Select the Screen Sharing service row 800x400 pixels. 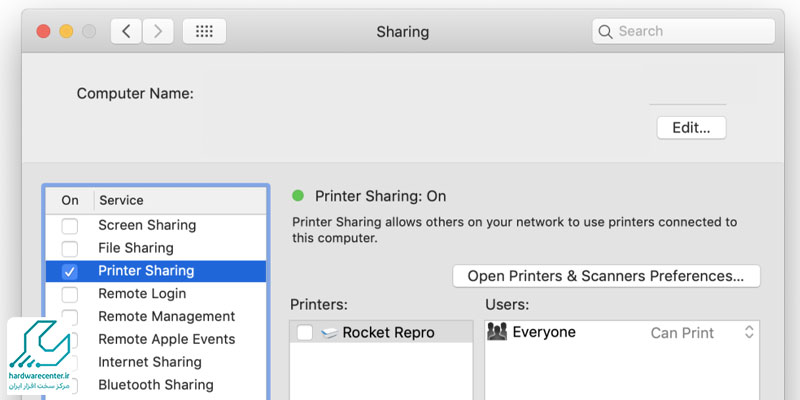click(156, 226)
